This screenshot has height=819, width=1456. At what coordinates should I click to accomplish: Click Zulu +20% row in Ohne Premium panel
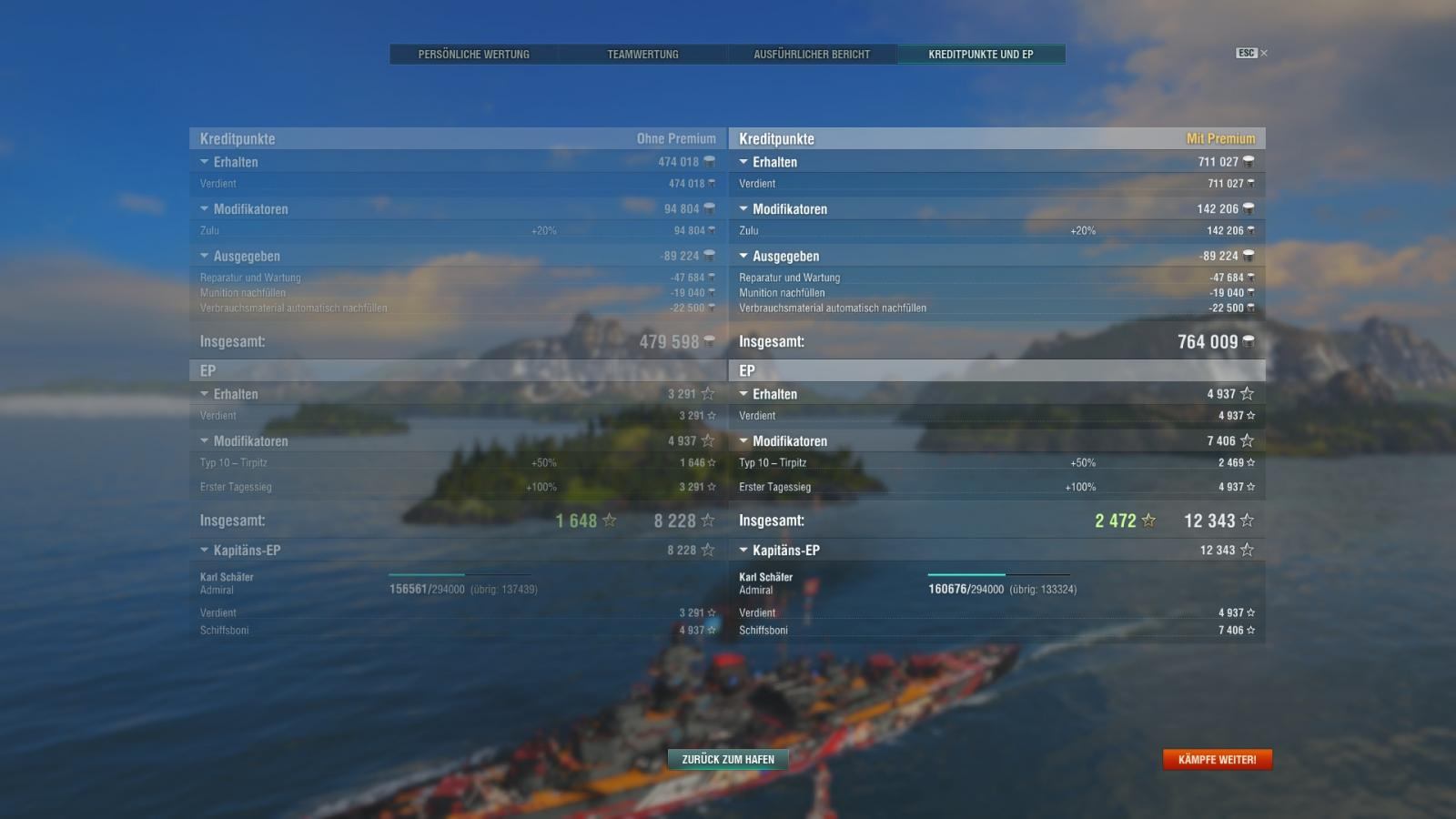[458, 231]
